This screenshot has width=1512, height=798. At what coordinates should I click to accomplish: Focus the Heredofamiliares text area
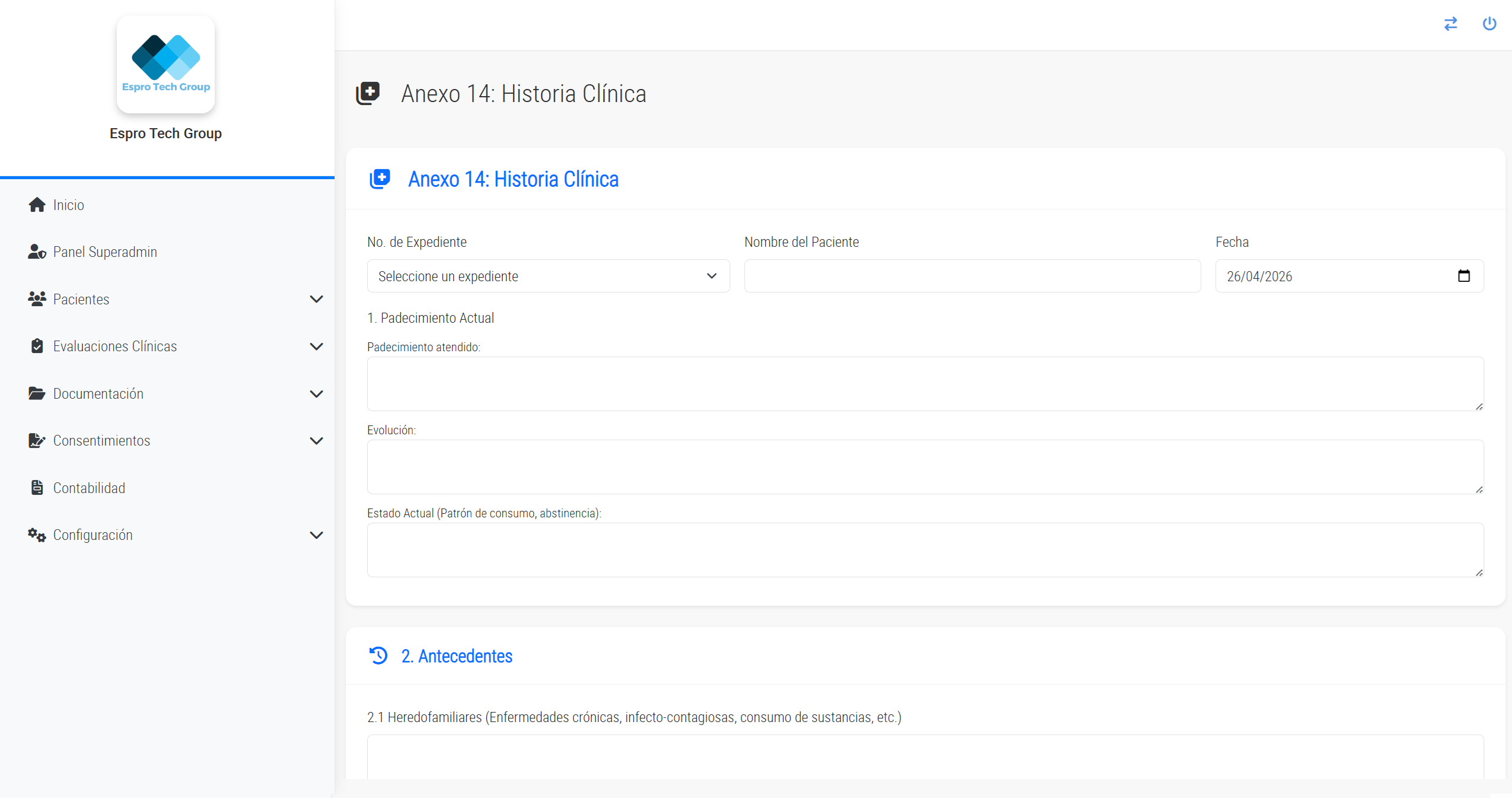click(x=925, y=757)
